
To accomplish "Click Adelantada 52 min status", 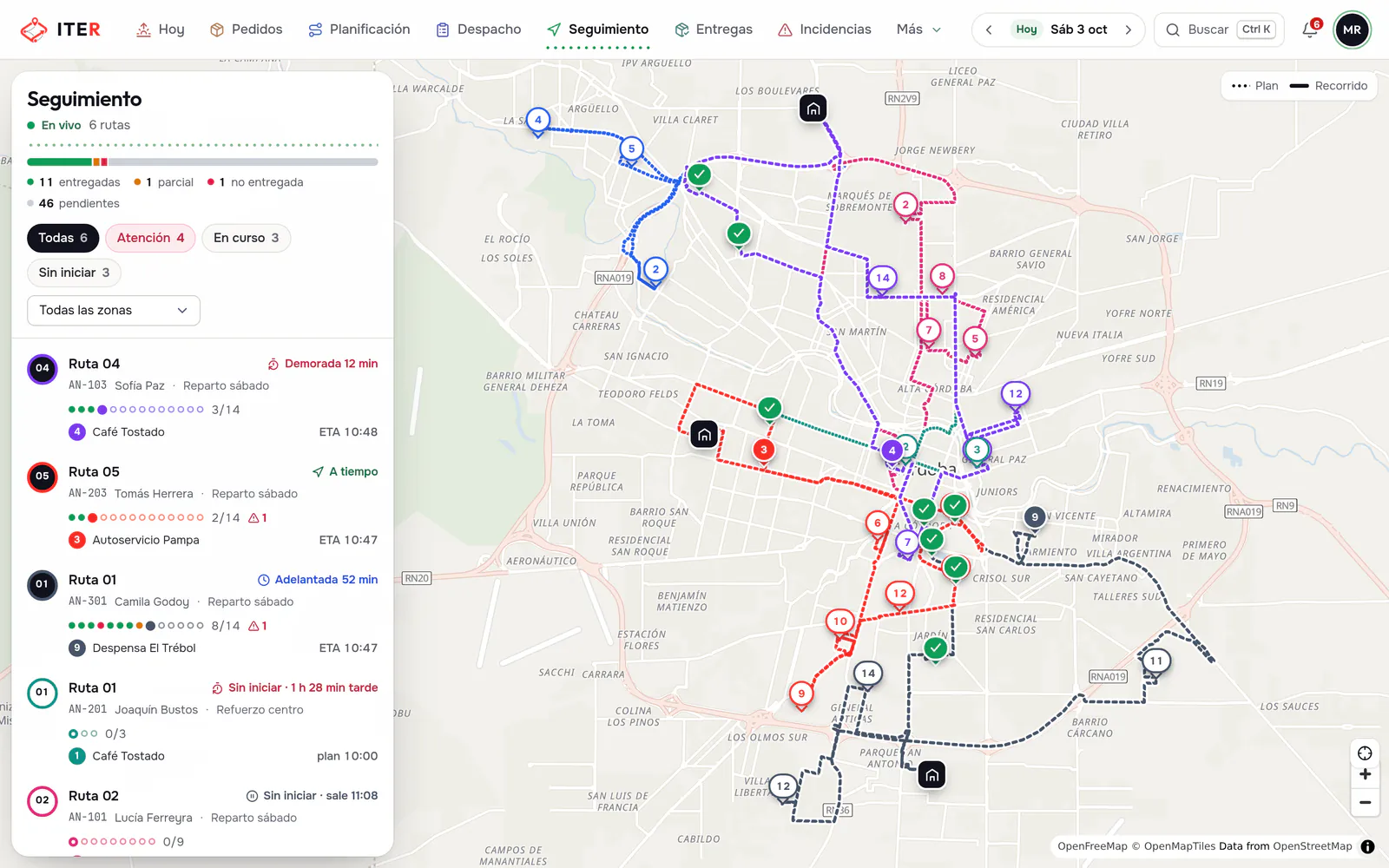I will pos(318,580).
